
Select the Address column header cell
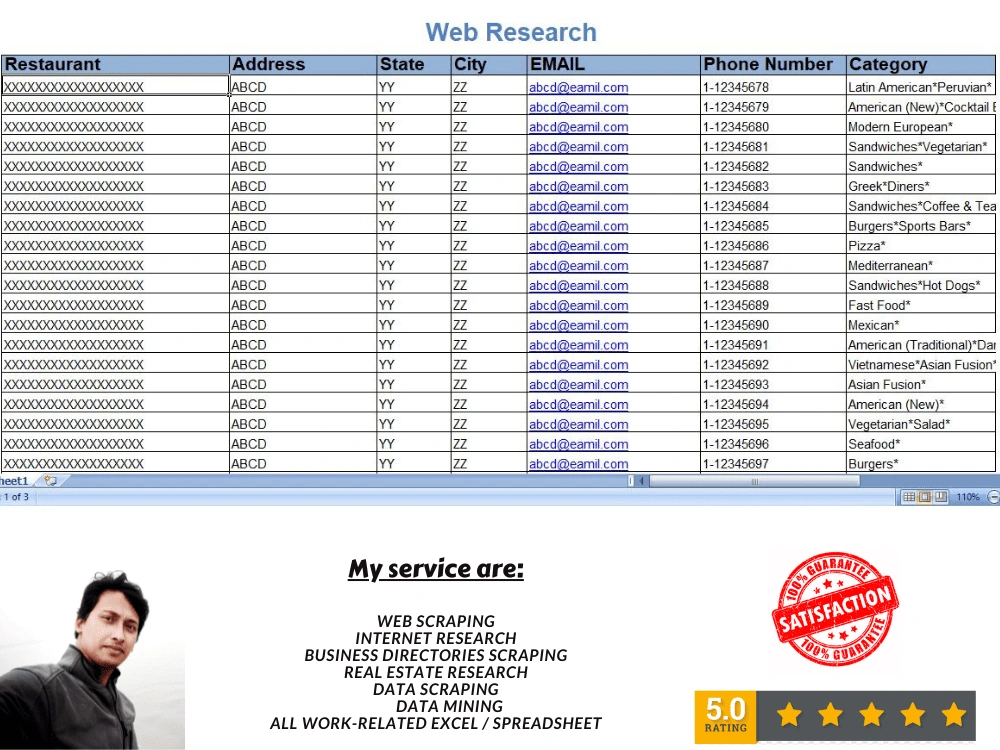click(303, 64)
